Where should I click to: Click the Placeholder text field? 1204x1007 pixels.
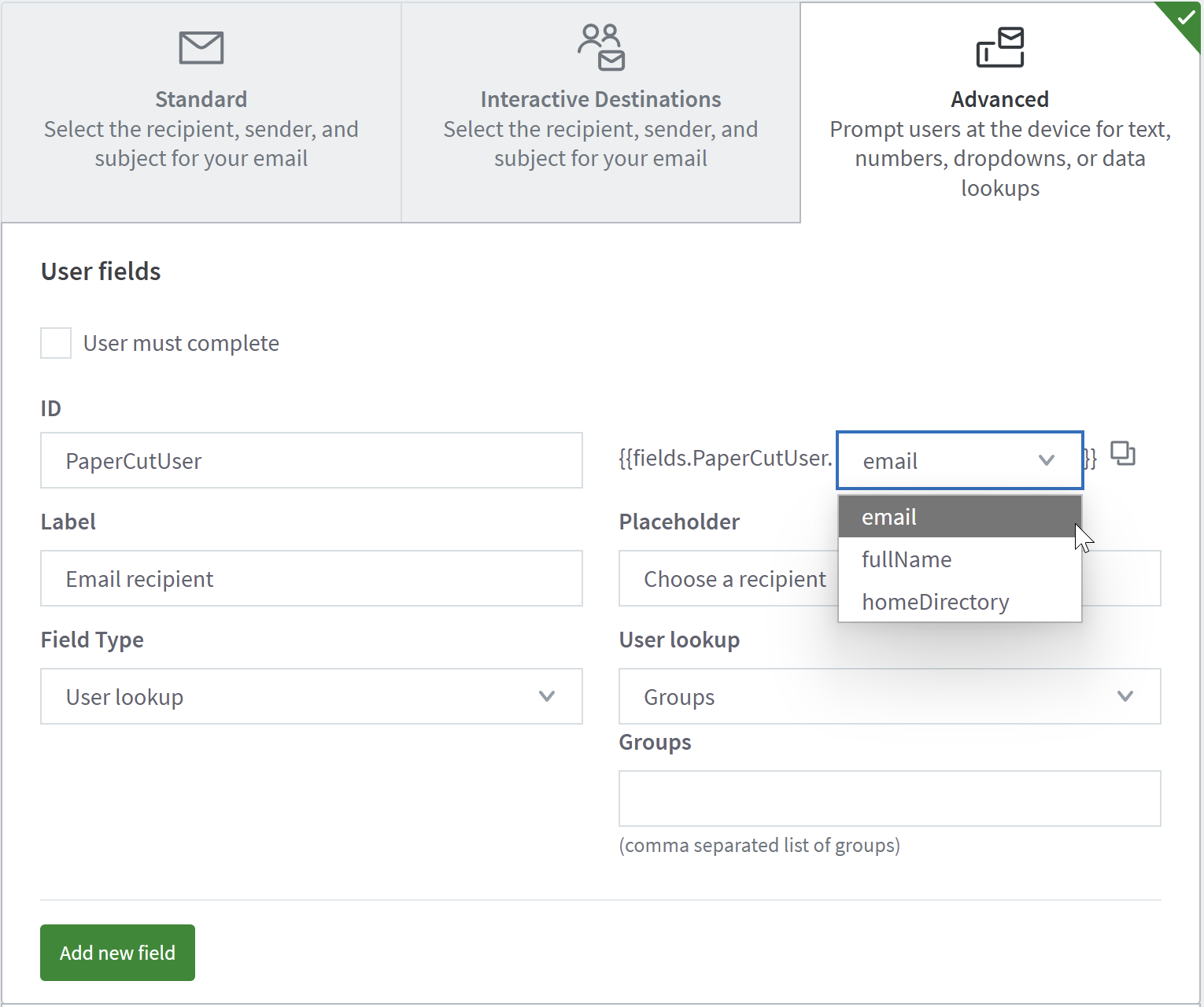coord(728,578)
